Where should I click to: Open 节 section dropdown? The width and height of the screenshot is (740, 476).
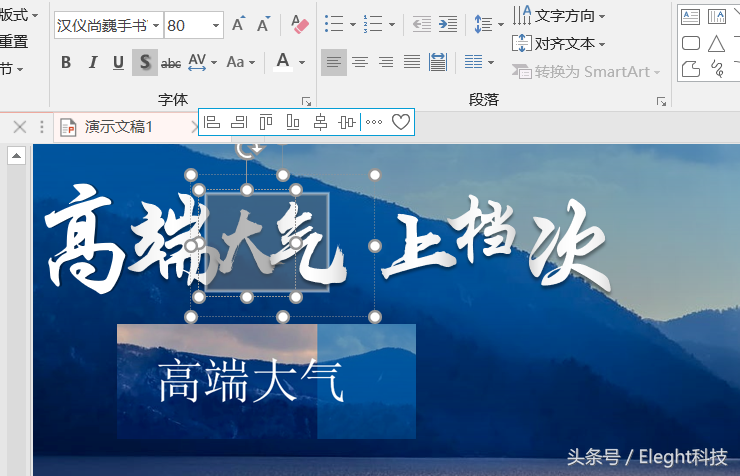pos(12,69)
